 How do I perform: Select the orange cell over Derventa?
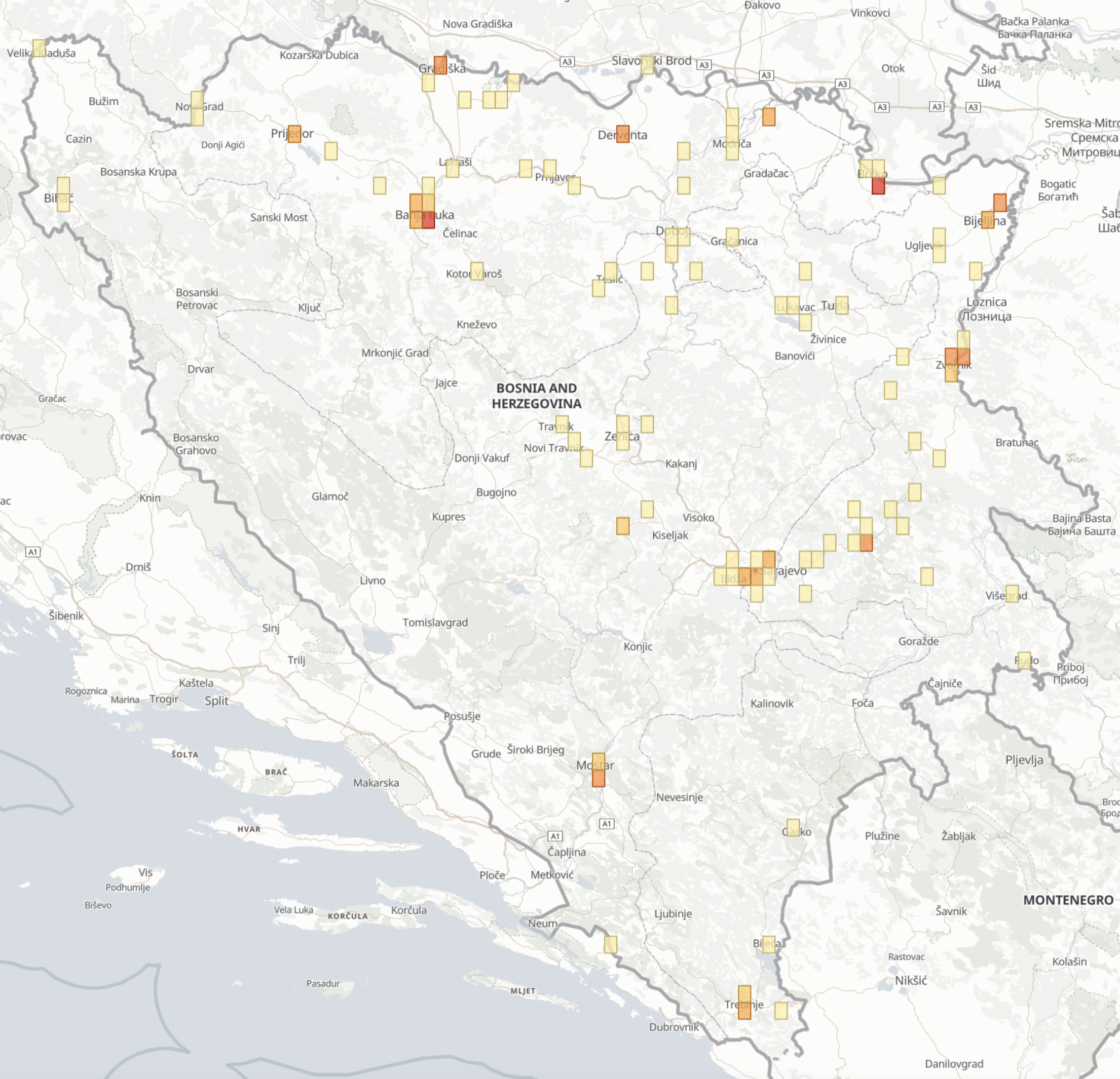click(623, 134)
